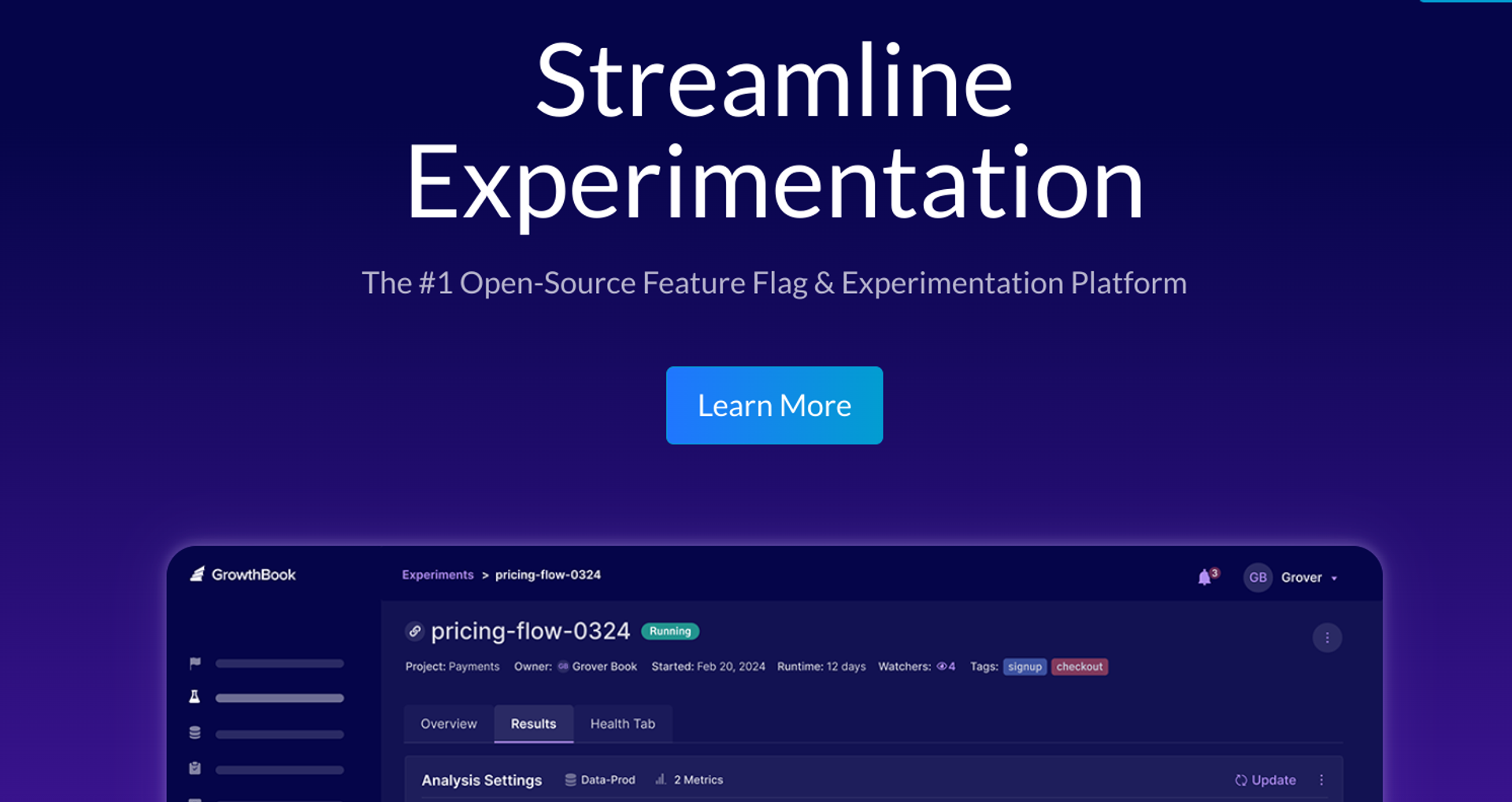The height and width of the screenshot is (802, 1512).
Task: Click the Update refresh button
Action: (x=1266, y=780)
